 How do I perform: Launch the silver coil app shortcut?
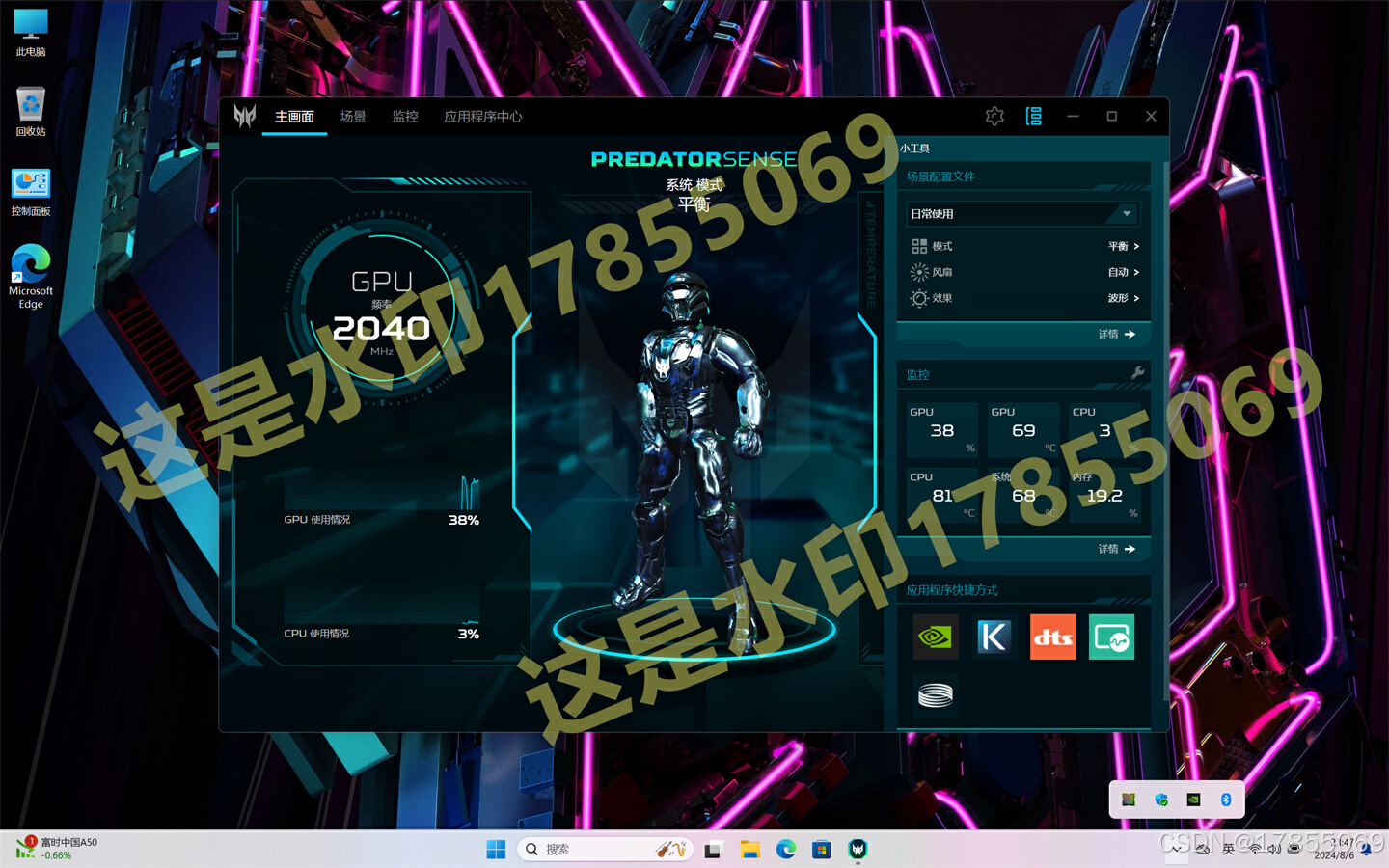pyautogui.click(x=935, y=695)
